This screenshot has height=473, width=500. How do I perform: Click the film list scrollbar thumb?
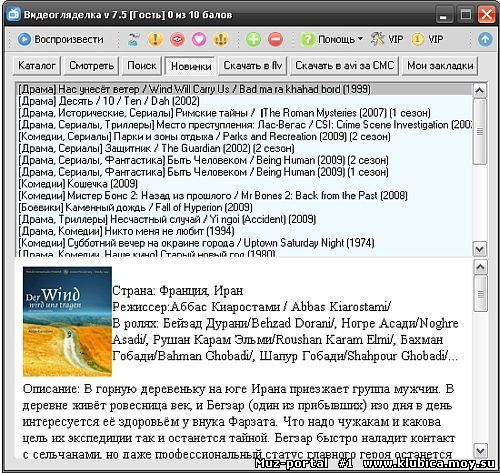pyautogui.click(x=480, y=131)
